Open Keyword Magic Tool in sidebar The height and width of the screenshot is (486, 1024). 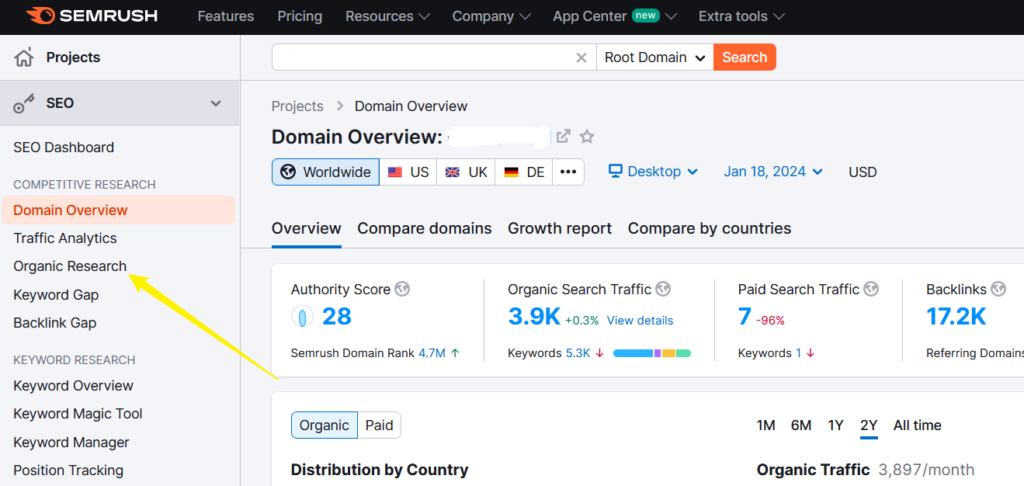(78, 413)
